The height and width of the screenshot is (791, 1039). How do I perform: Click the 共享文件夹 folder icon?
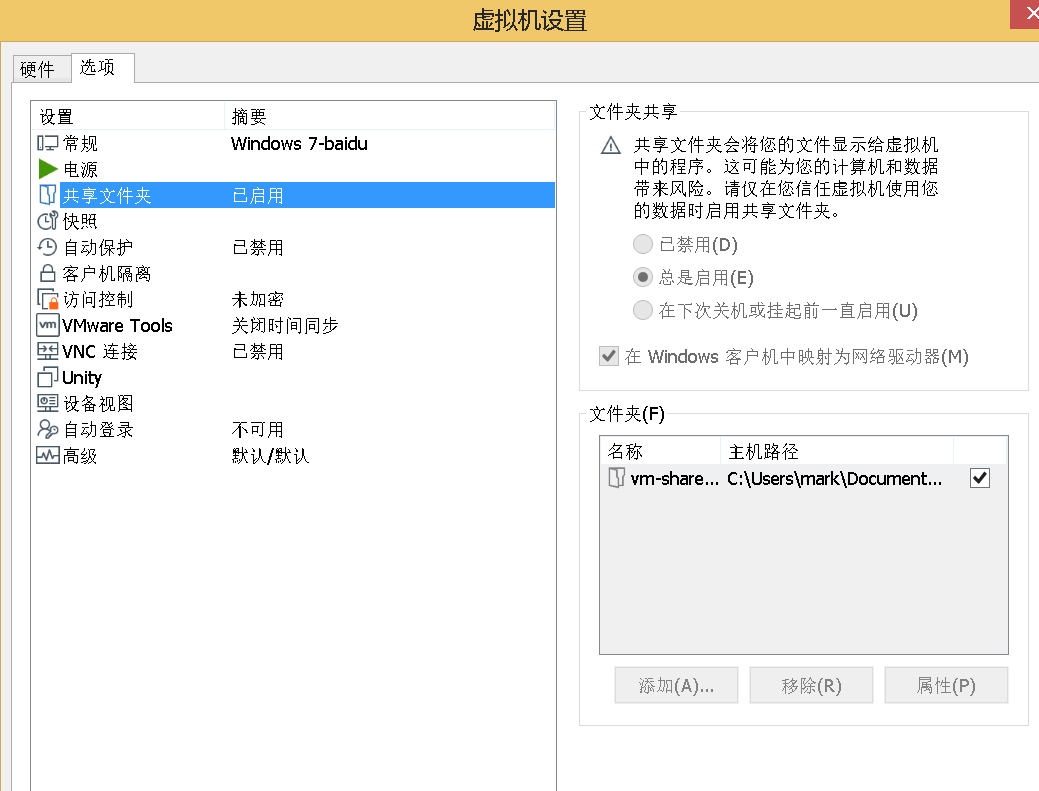tap(47, 195)
